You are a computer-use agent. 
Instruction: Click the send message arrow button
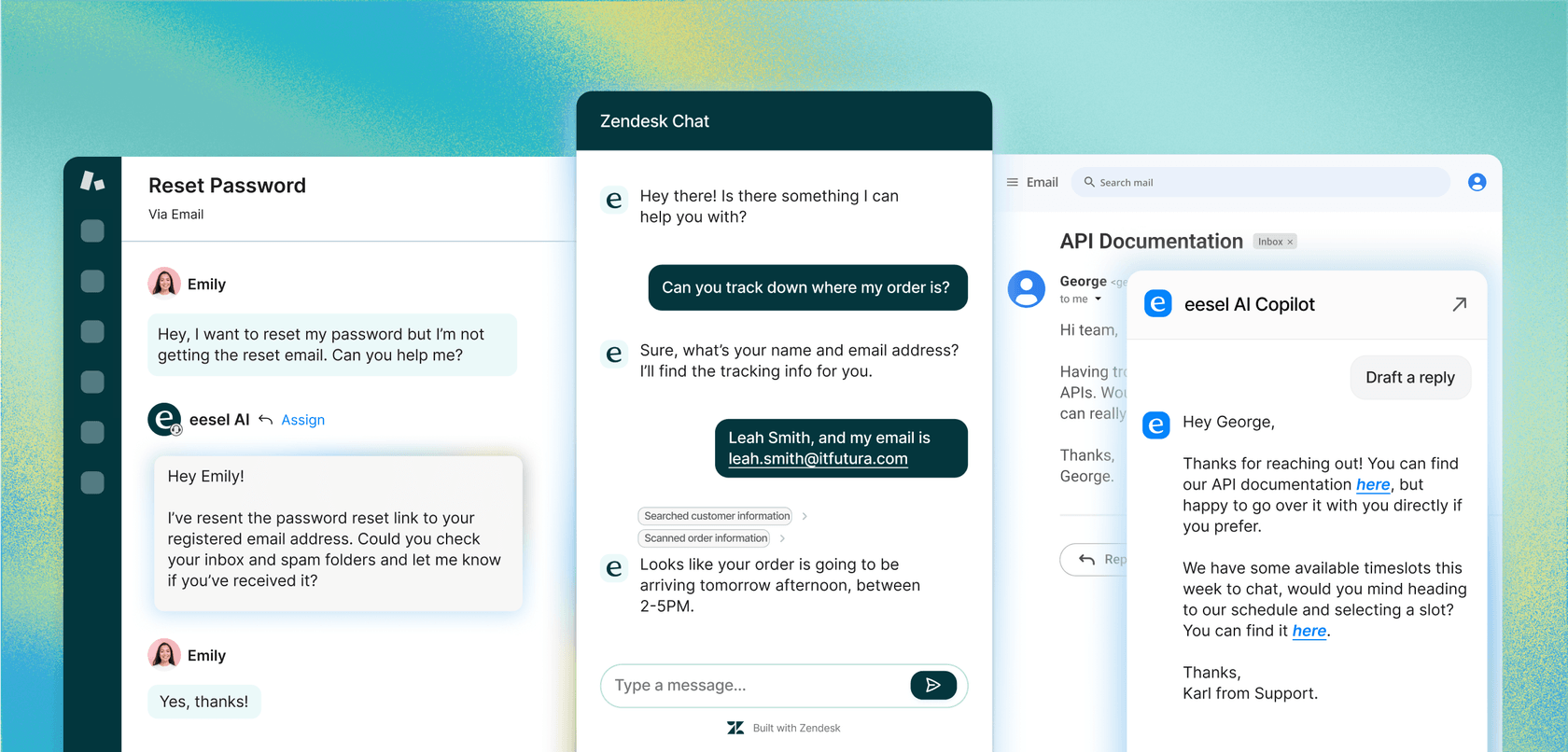[932, 685]
